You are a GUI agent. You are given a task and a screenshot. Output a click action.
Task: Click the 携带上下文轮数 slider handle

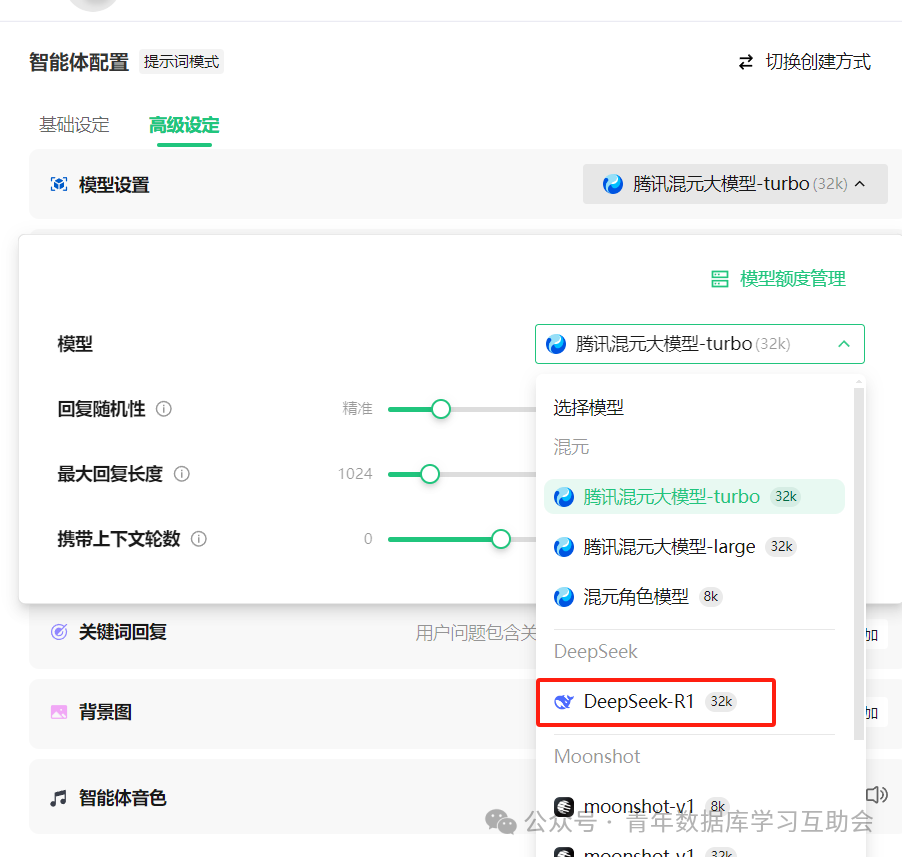click(501, 539)
